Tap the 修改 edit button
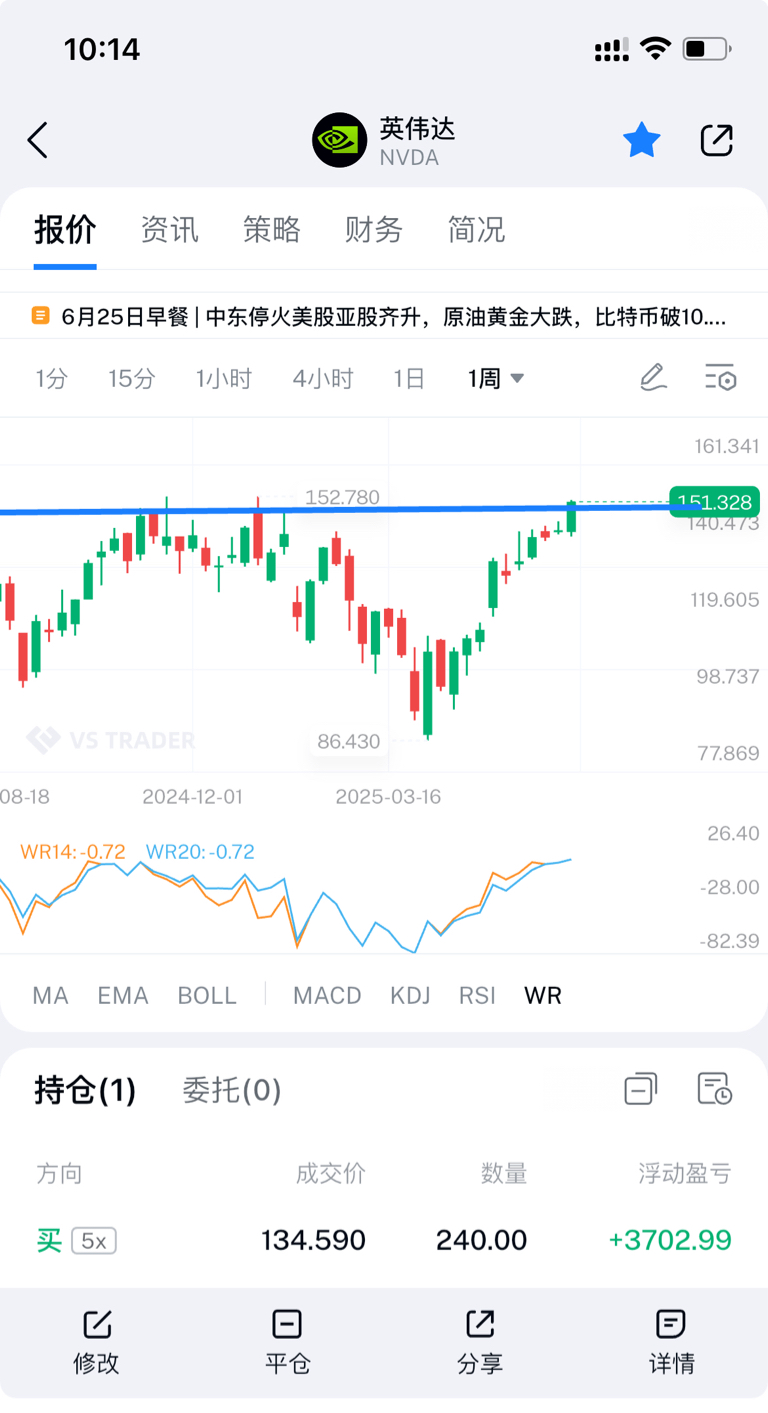The width and height of the screenshot is (768, 1413). (96, 1341)
